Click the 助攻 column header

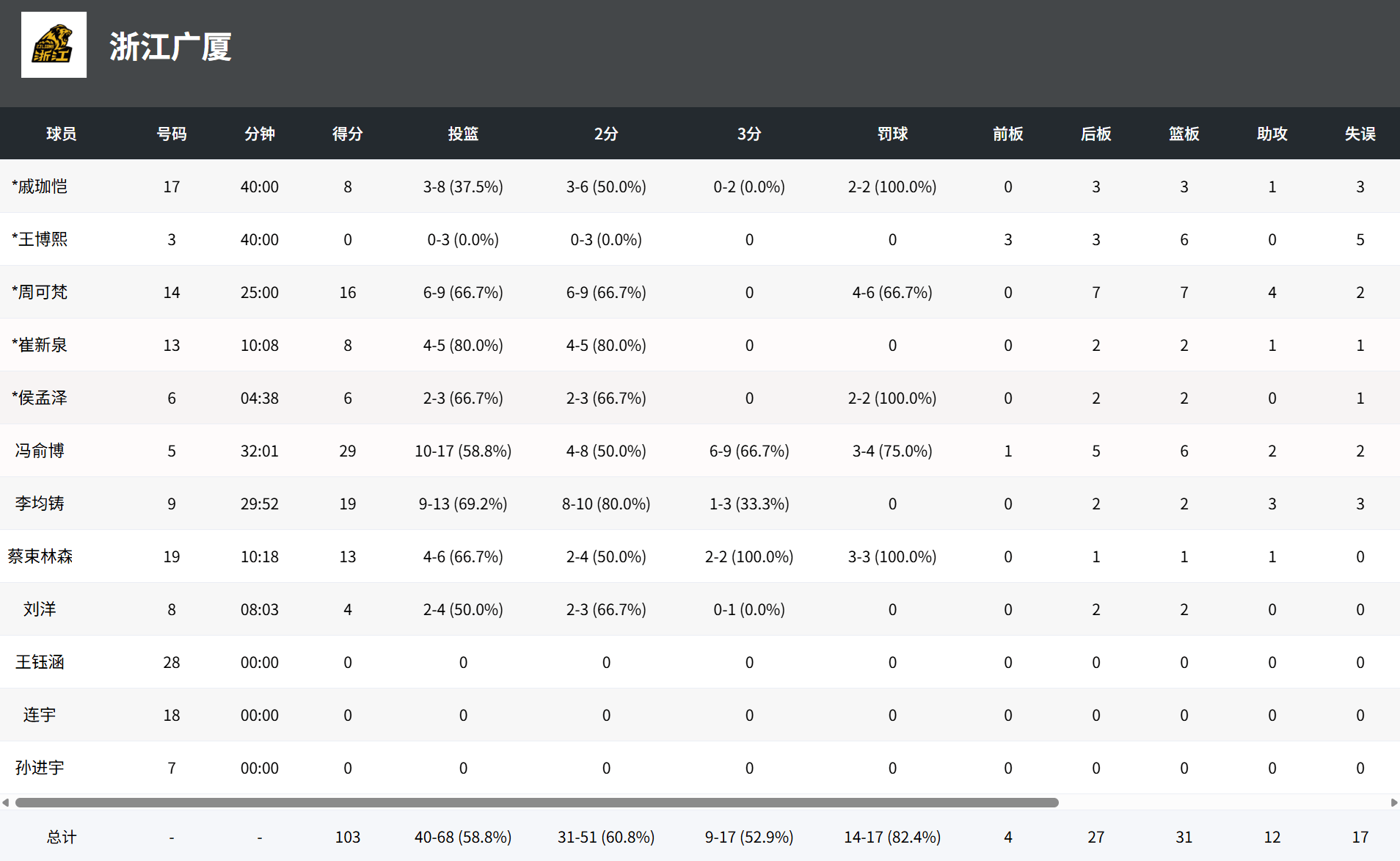pos(1272,134)
